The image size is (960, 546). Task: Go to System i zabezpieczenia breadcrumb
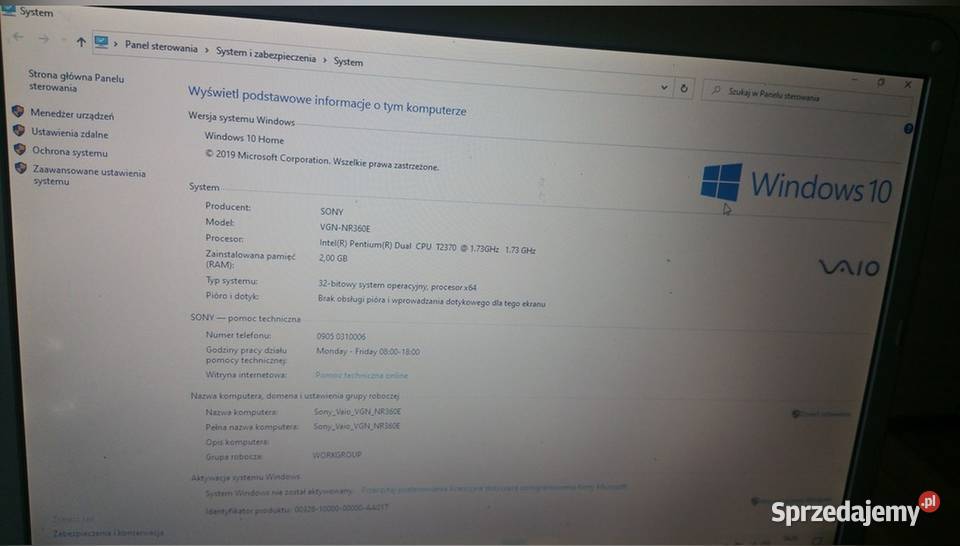coord(266,55)
